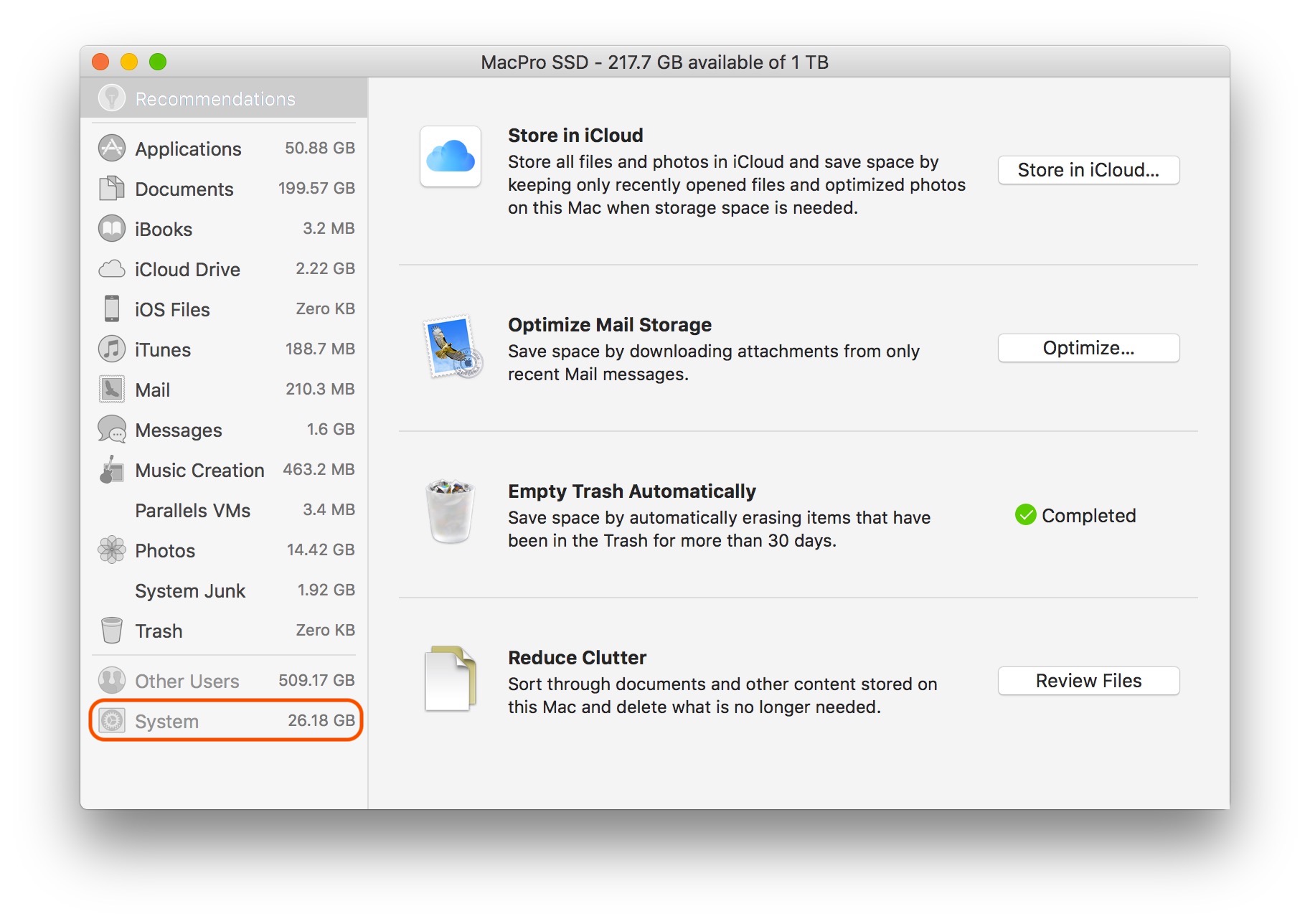Click the Mail stamp icon beside Optimize Mail Storage
This screenshot has width=1310, height=924.
(452, 346)
